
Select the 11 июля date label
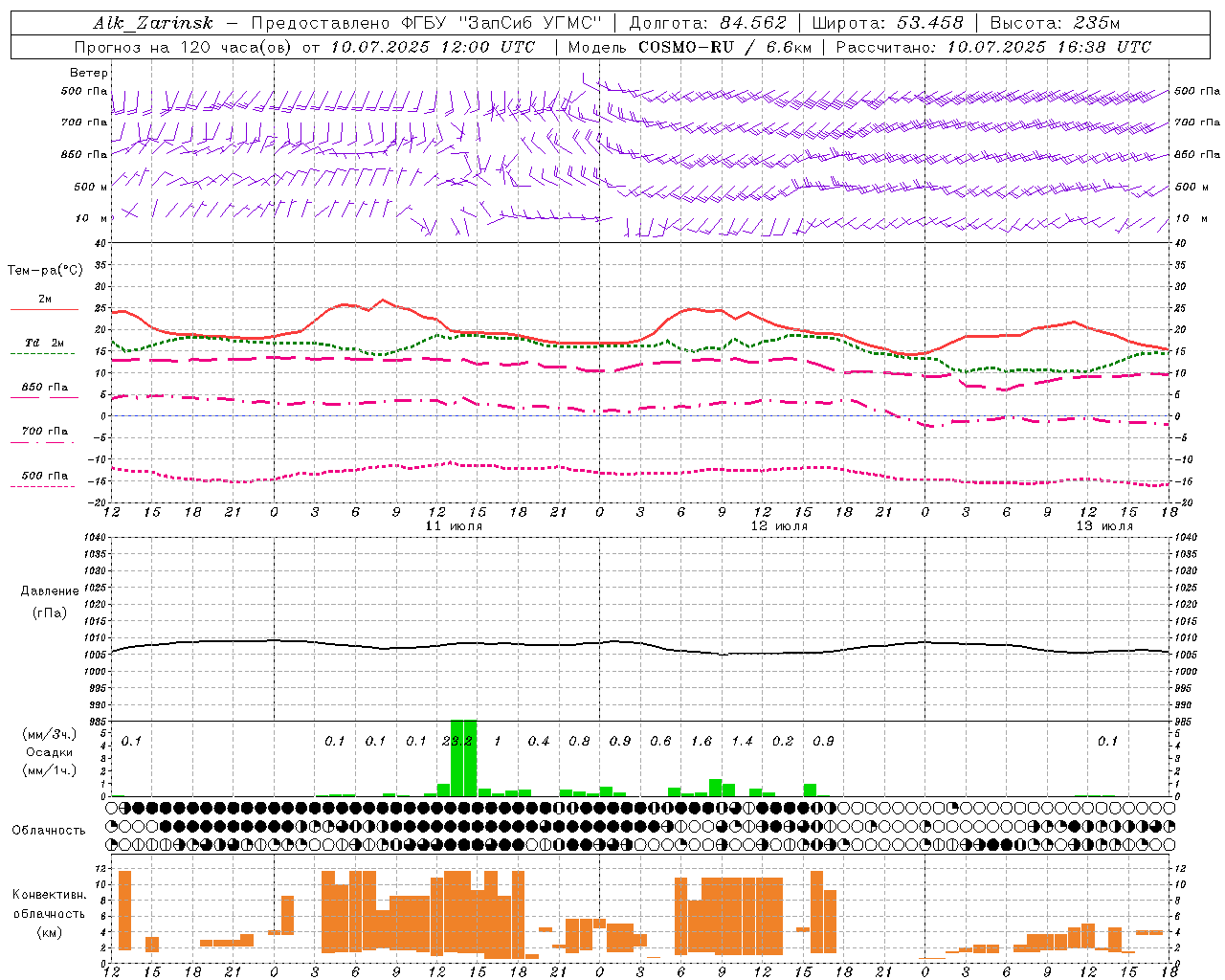point(454,526)
